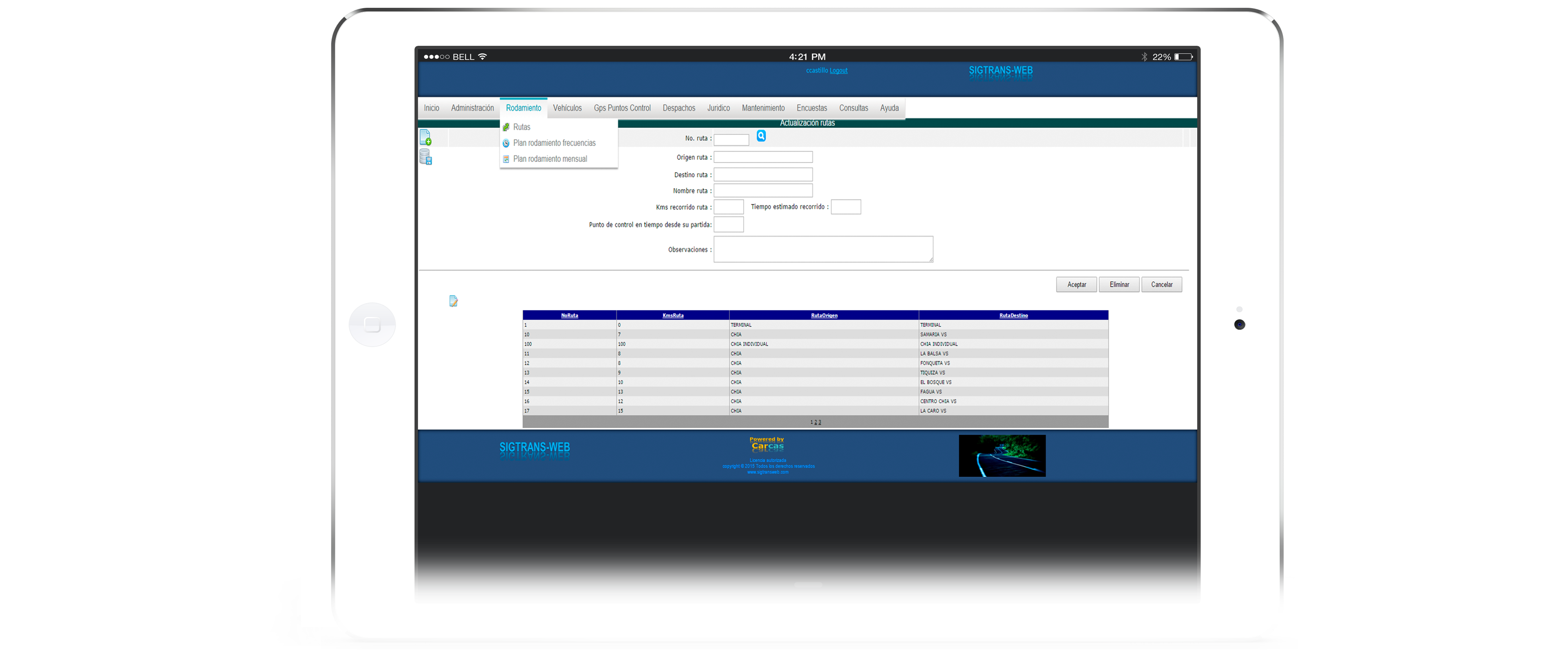1568x657 pixels.
Task: Select Plan rodamiento frecuencias entry
Action: tap(554, 143)
